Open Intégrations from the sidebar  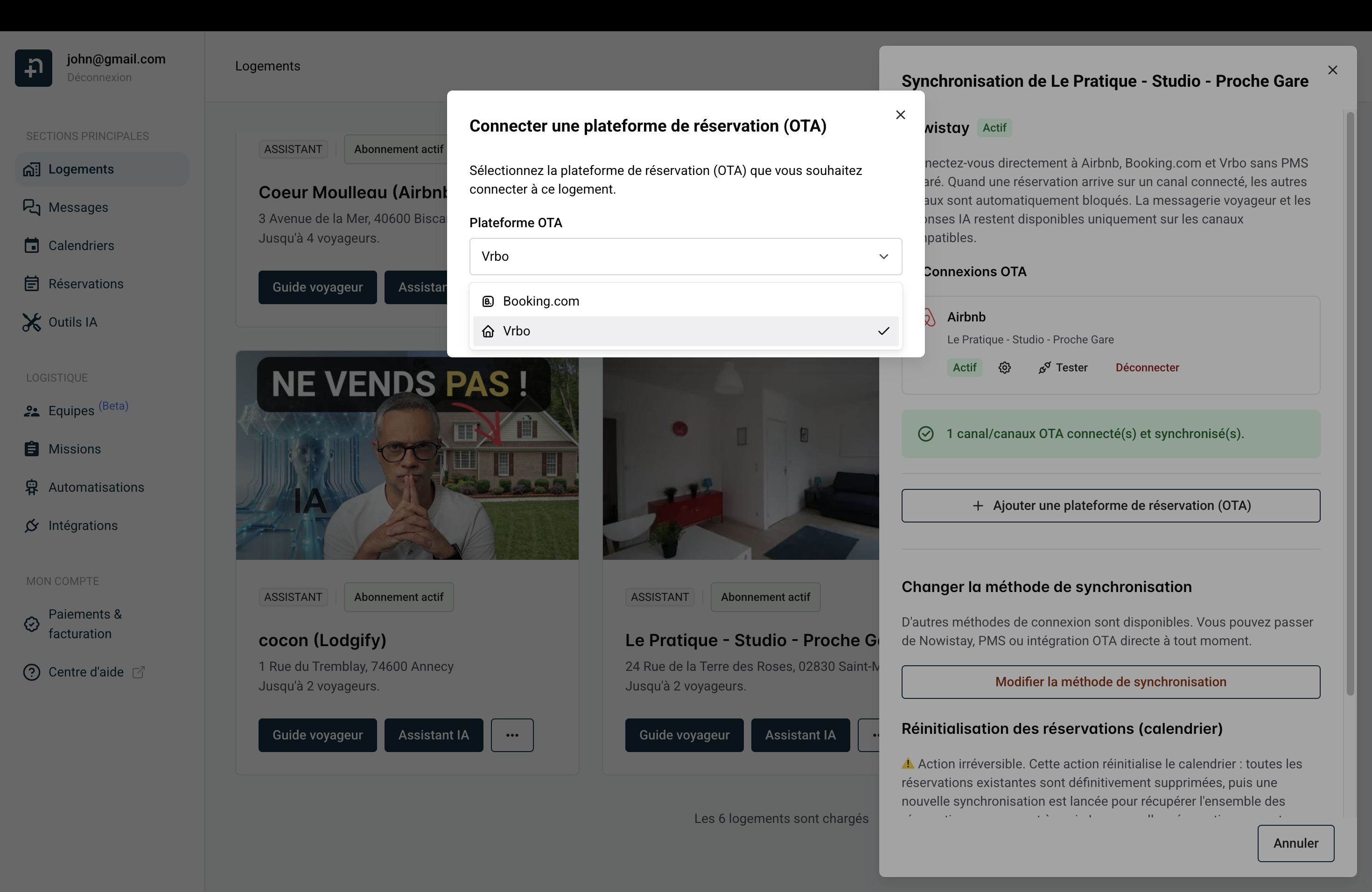pyautogui.click(x=83, y=525)
